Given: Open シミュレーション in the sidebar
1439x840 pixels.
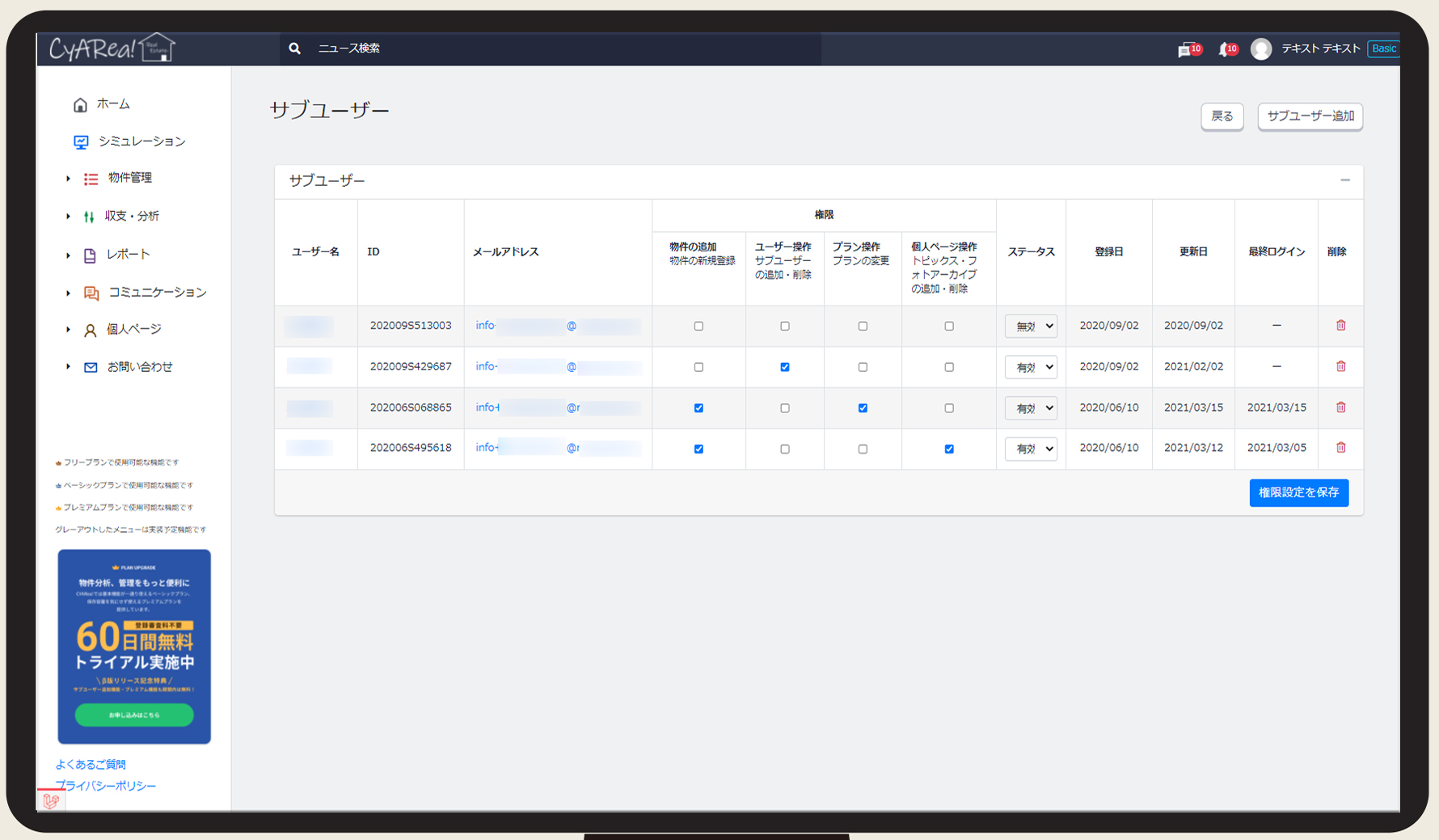Looking at the screenshot, I should tap(141, 141).
